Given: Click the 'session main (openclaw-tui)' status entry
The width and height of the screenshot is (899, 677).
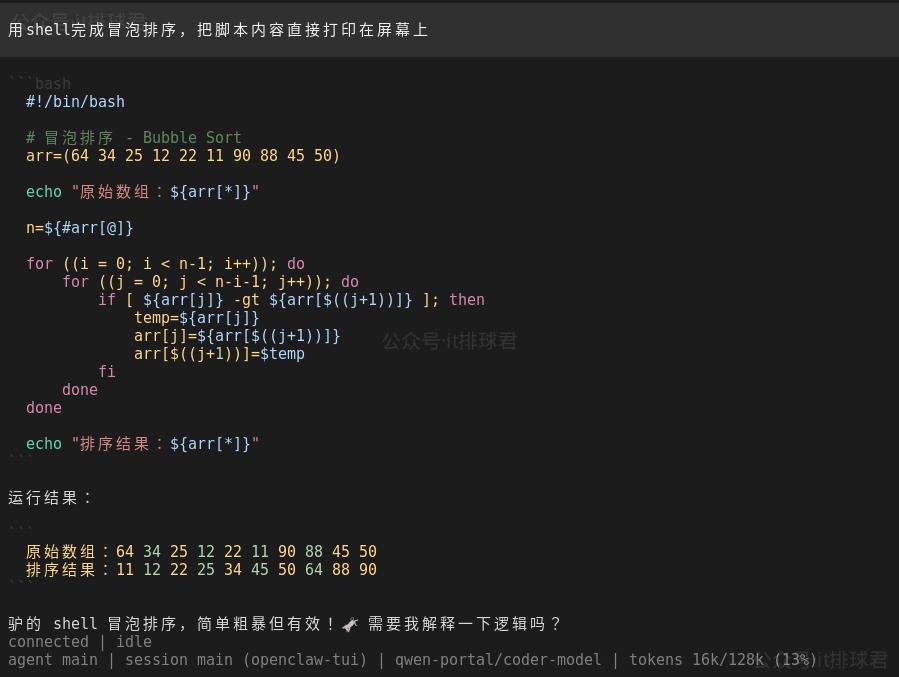Looking at the screenshot, I should (246, 660).
